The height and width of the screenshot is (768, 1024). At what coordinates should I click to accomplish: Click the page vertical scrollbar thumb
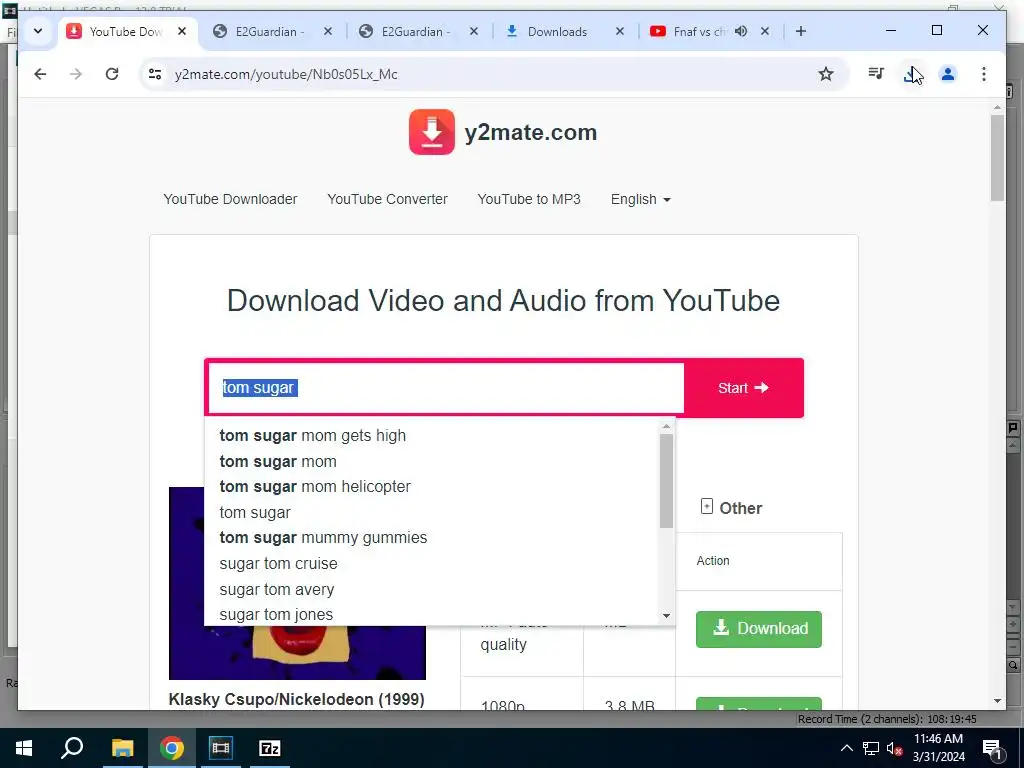pos(997,158)
